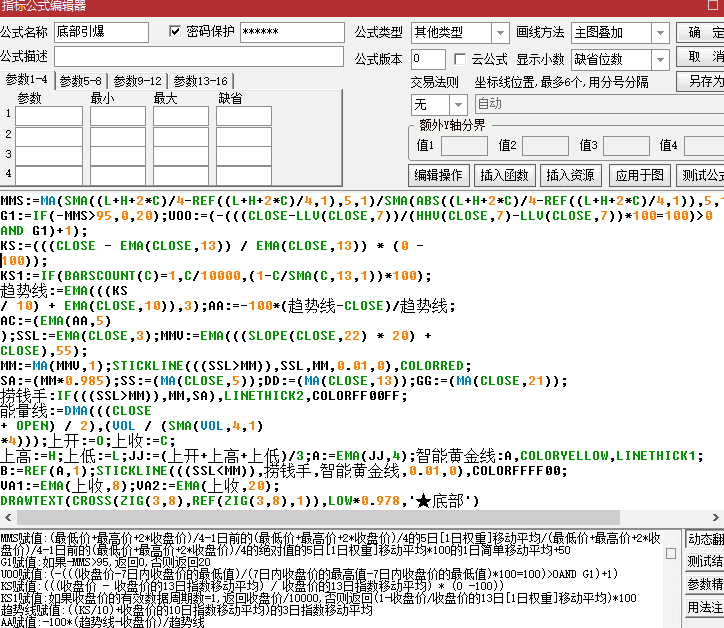Click the 插入资源 button
Viewport: 724px width, 628px height.
point(570,175)
